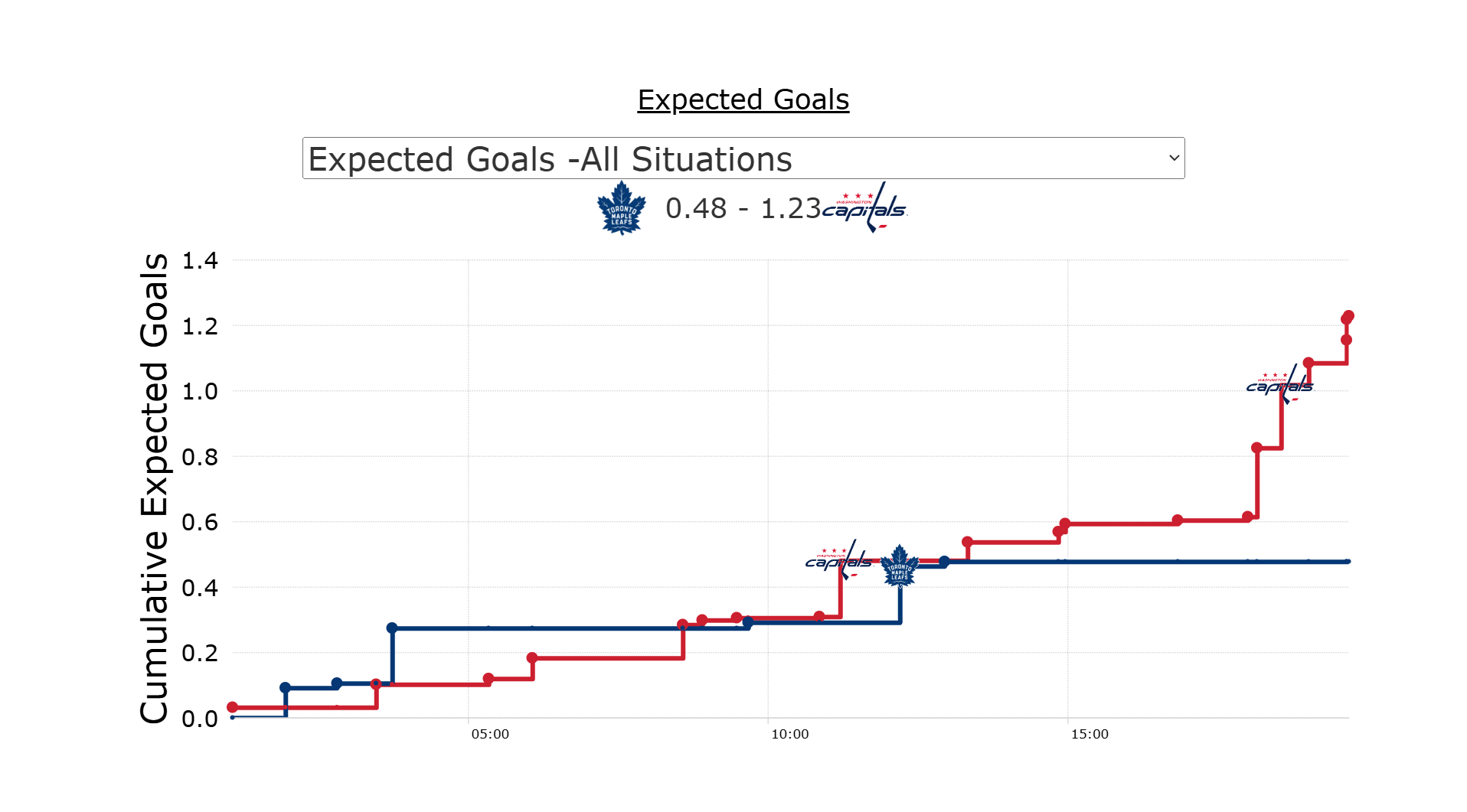The width and height of the screenshot is (1467, 812).
Task: Select Capitals goal logo marker near 11:00
Action: (x=838, y=560)
